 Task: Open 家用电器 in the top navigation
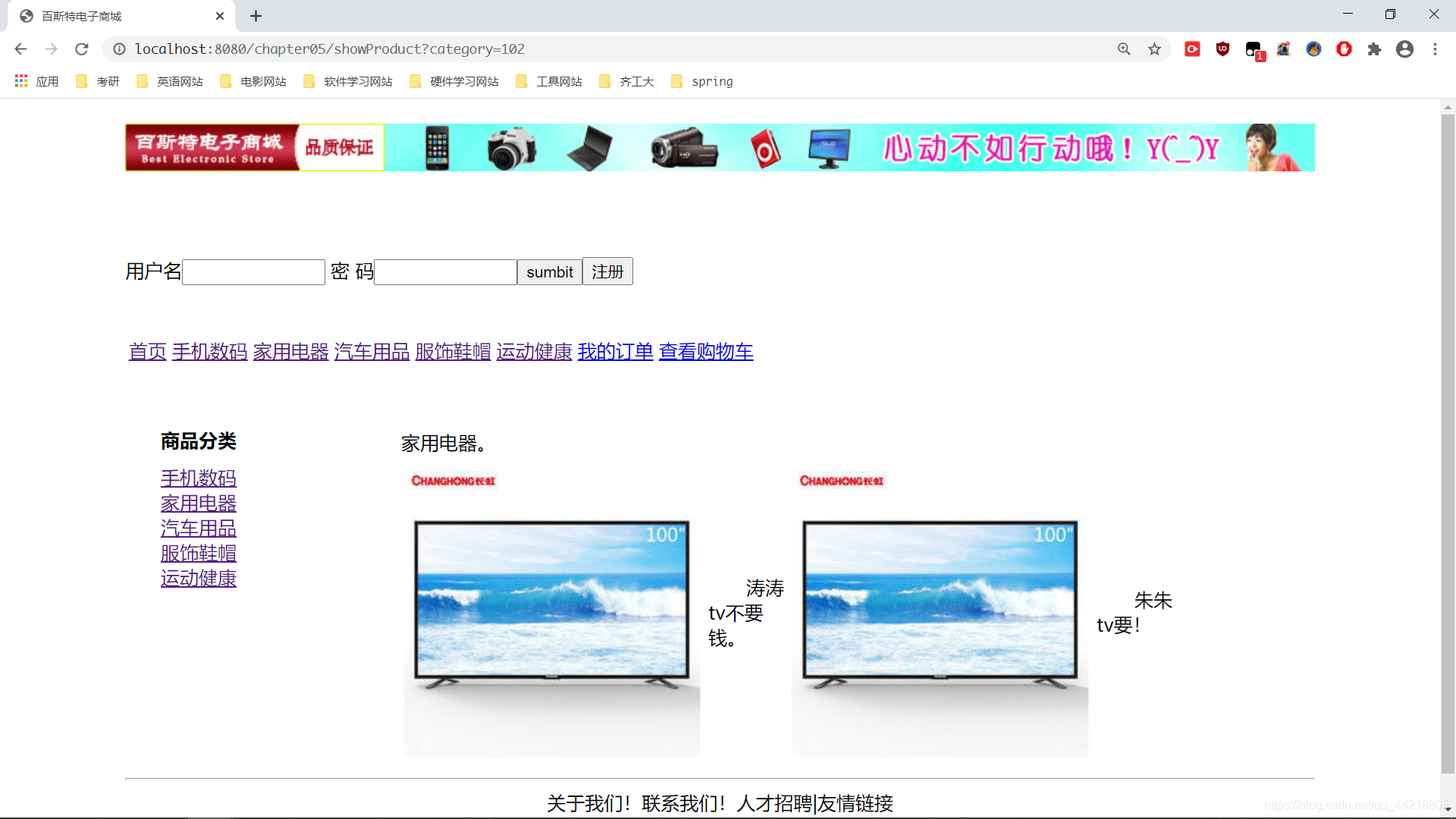(x=291, y=352)
